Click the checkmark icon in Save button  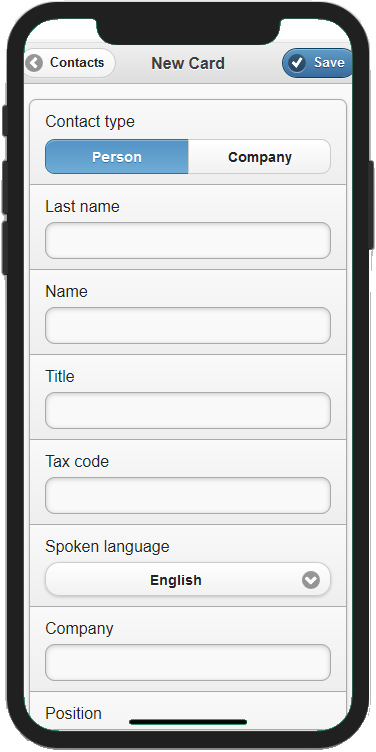point(297,63)
